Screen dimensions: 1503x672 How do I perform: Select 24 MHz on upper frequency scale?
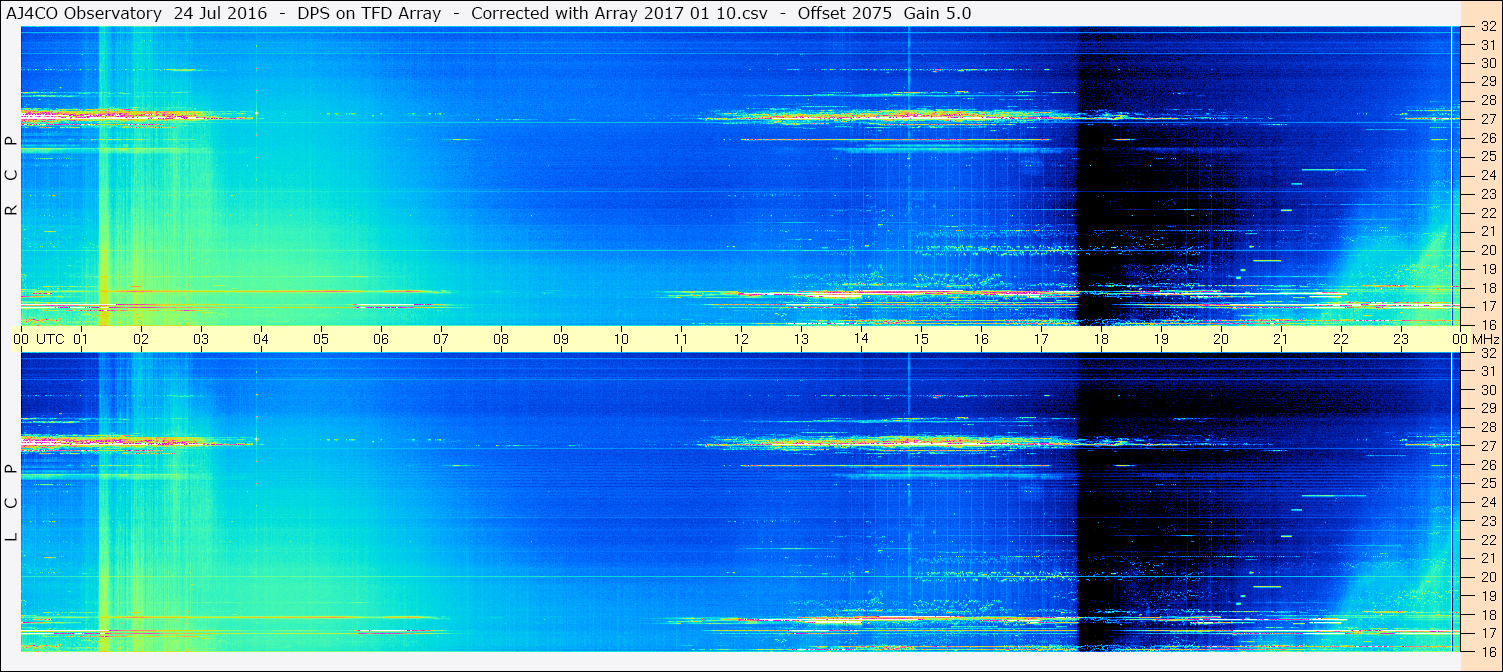1488,175
